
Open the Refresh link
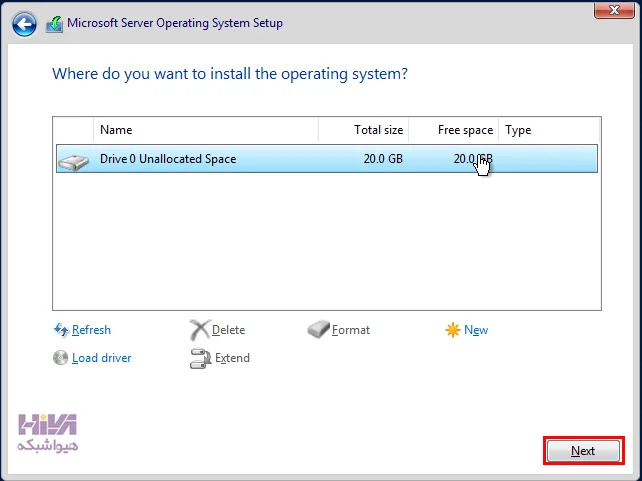[91, 330]
